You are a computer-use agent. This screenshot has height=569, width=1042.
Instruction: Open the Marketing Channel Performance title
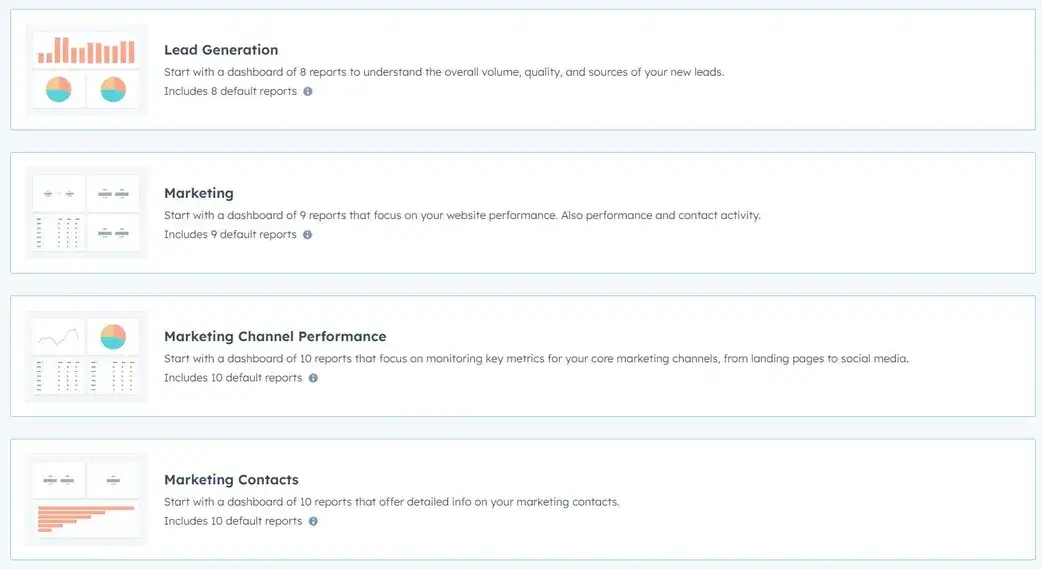pos(275,336)
